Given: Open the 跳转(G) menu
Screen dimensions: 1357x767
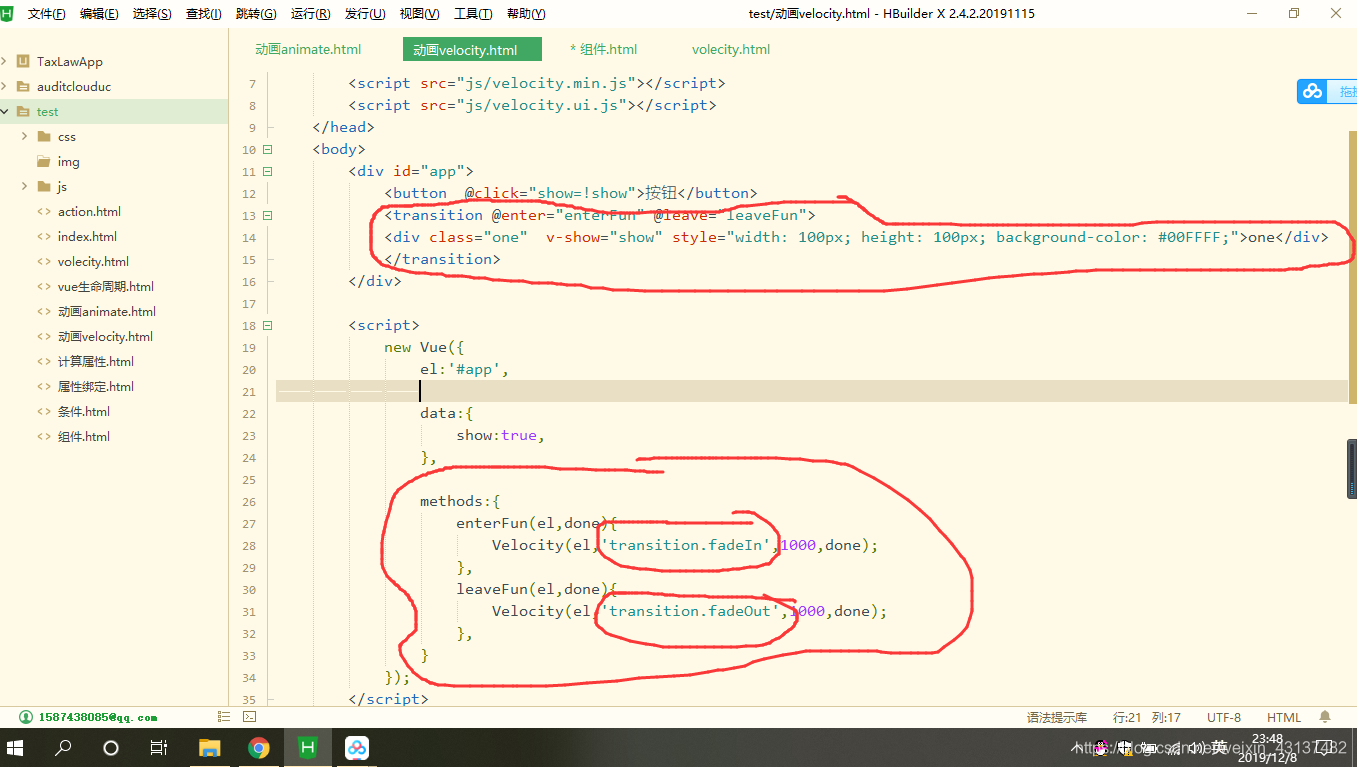Looking at the screenshot, I should coord(256,14).
